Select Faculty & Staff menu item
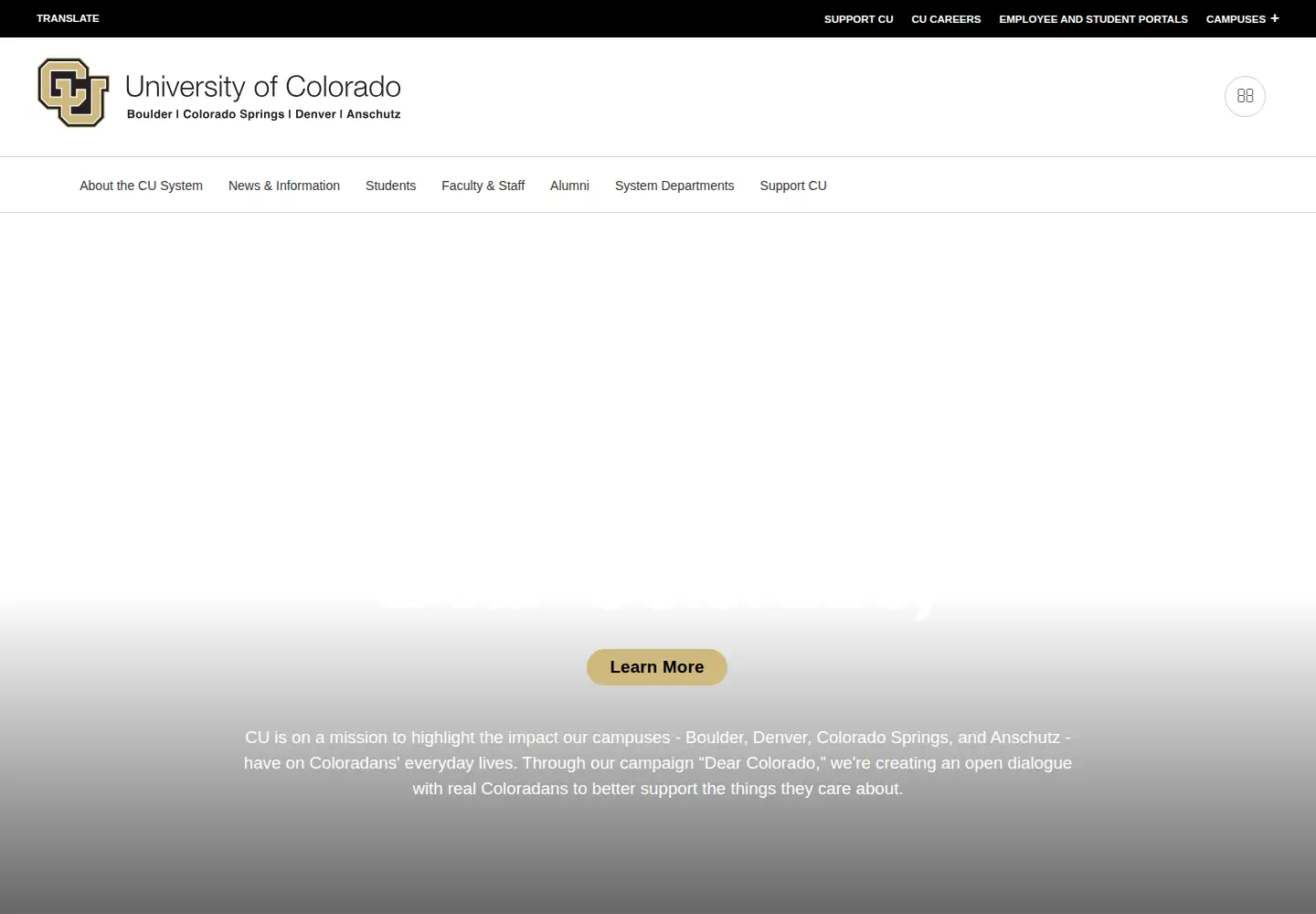Image resolution: width=1316 pixels, height=914 pixels. [483, 186]
